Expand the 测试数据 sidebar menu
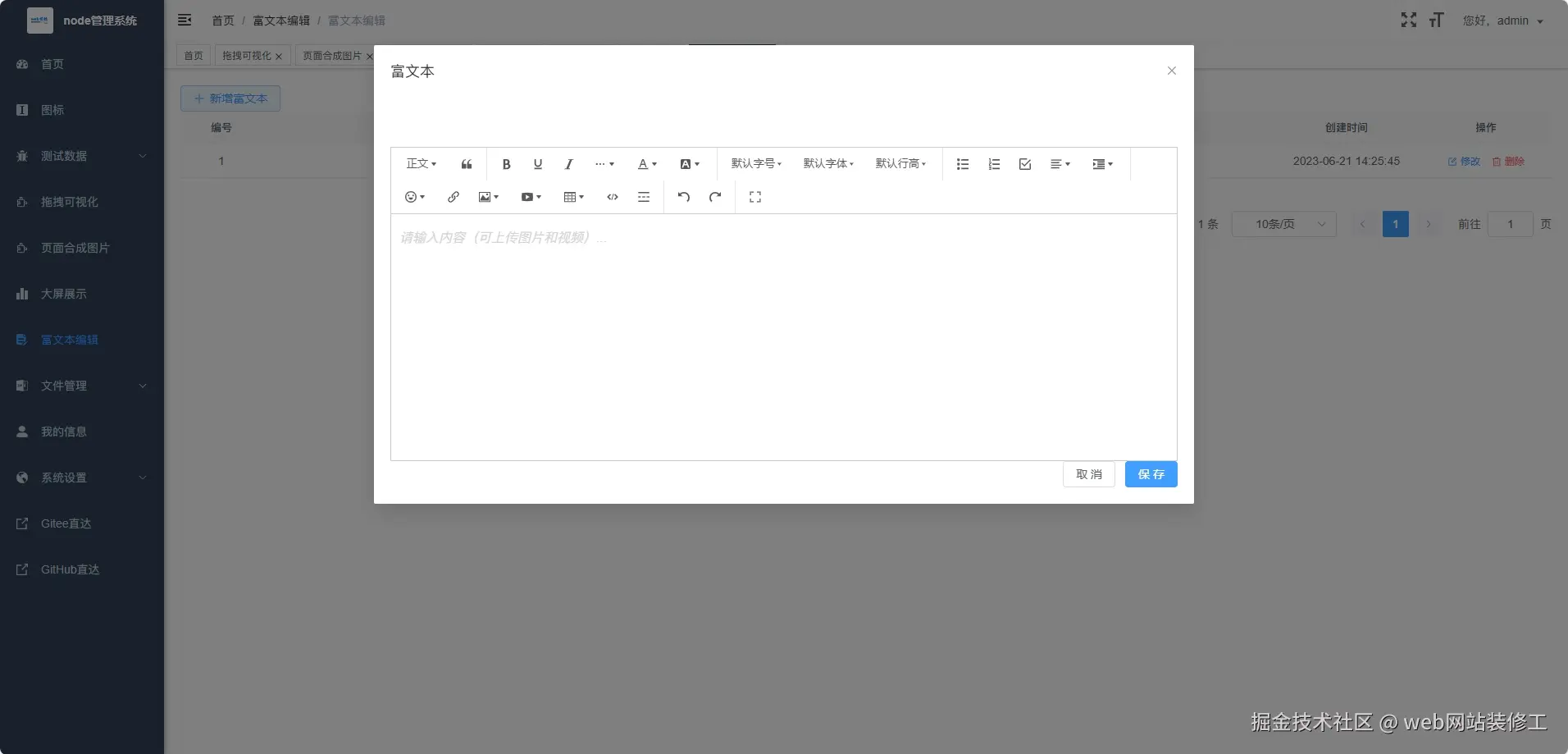 point(82,156)
